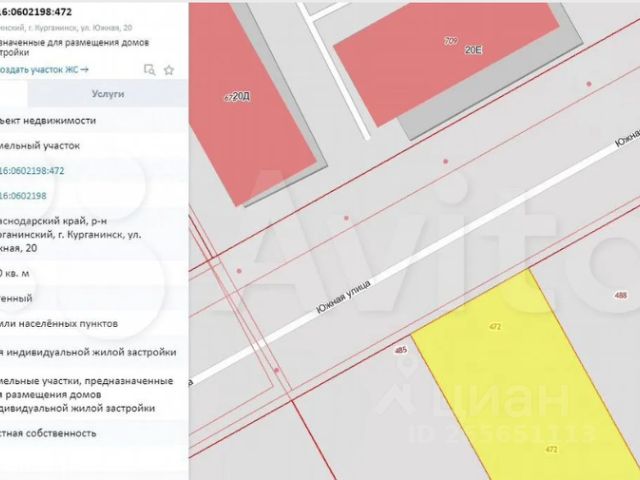Viewport: 640px width, 480px height.
Task: Open the Создать участок ЖС link
Action: [x=44, y=70]
